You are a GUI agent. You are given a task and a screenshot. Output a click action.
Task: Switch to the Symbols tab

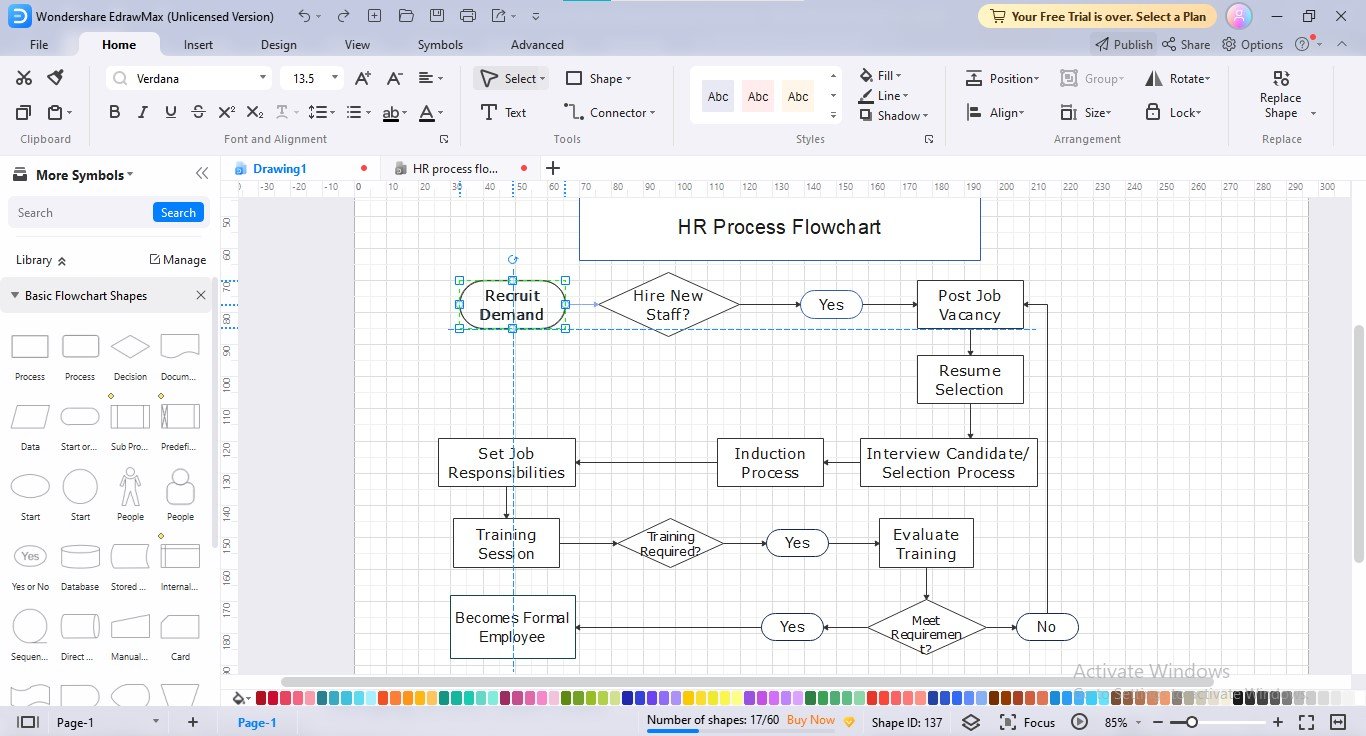tap(440, 44)
